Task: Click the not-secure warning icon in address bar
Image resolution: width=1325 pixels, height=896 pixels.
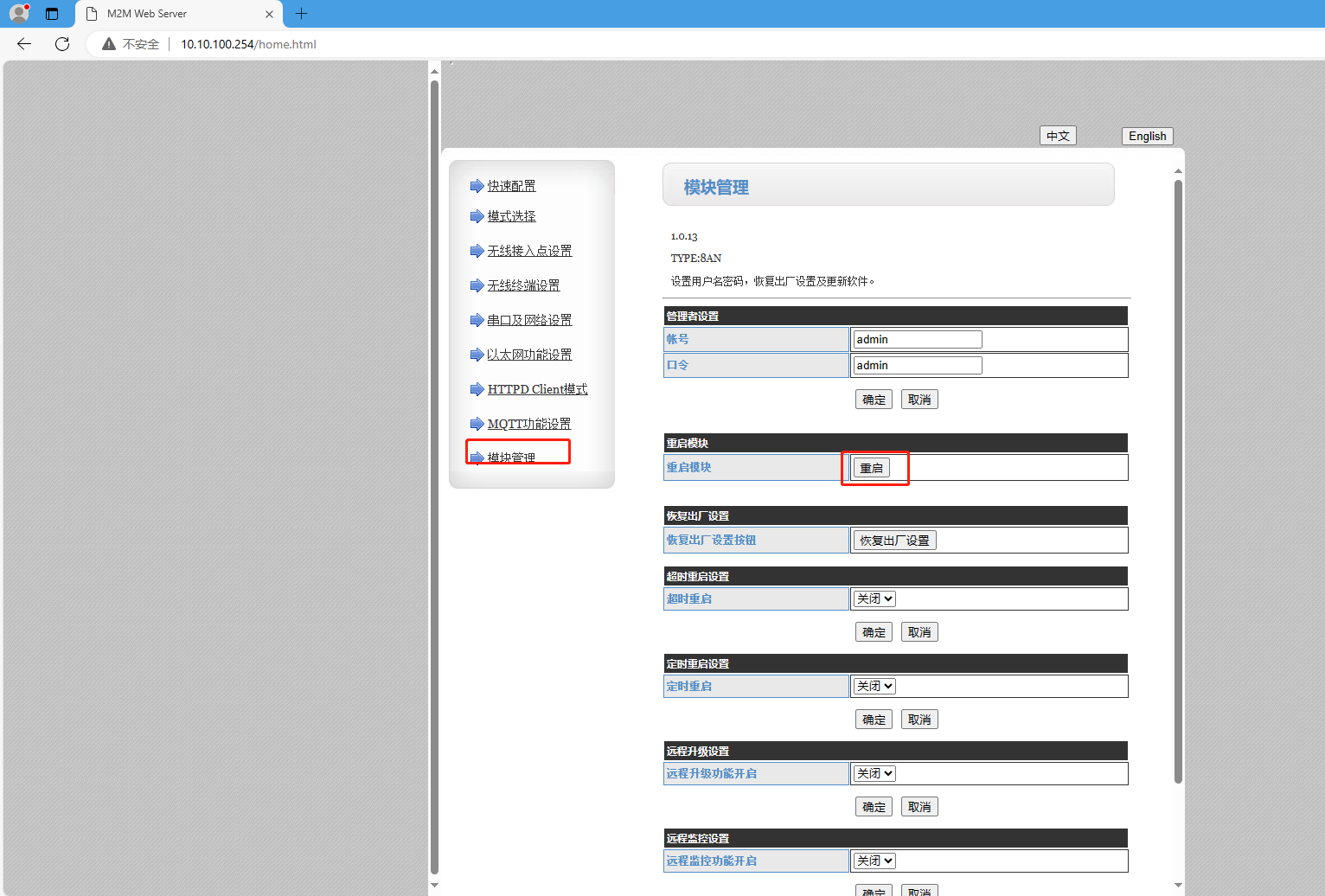Action: (109, 44)
